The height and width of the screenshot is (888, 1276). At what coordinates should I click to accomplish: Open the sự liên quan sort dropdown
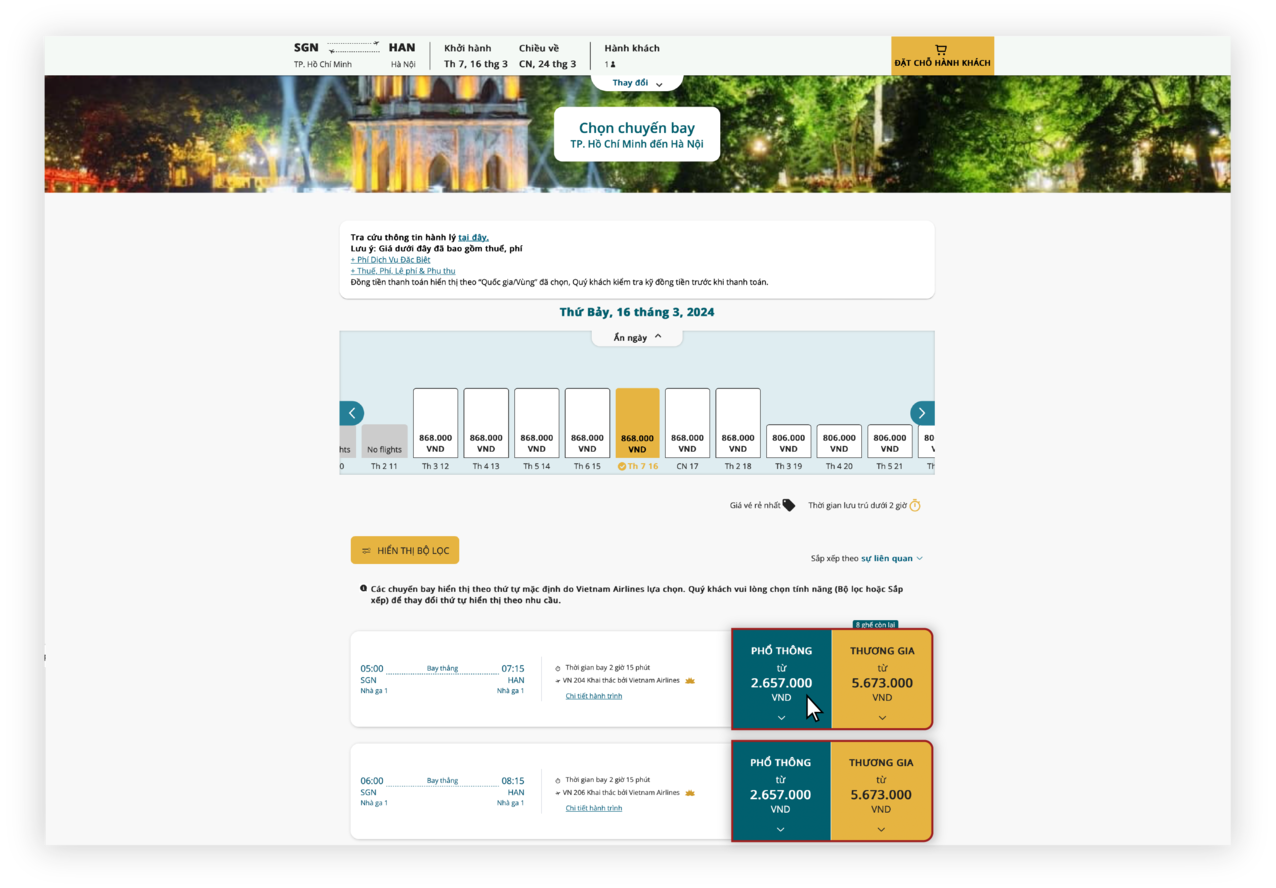(x=890, y=558)
